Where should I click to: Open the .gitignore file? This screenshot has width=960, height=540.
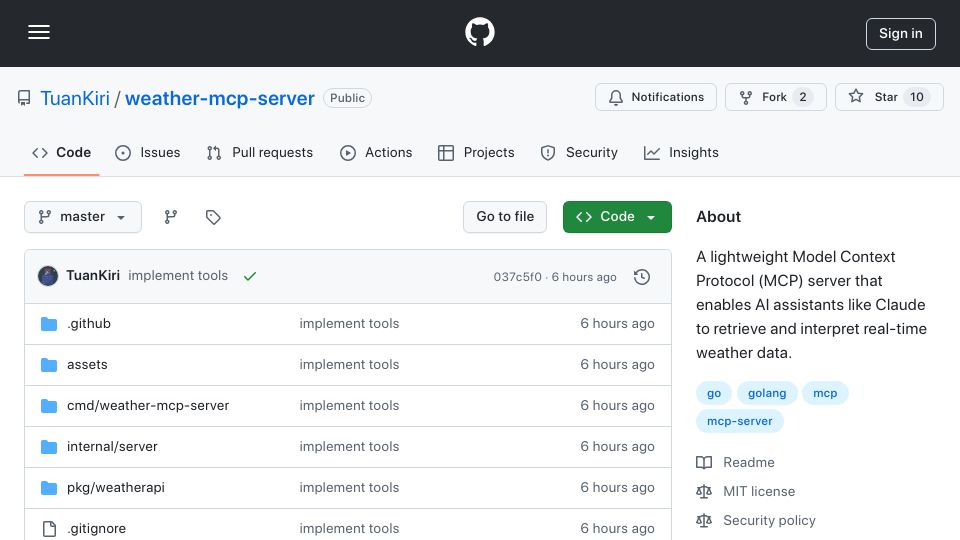click(x=96, y=528)
